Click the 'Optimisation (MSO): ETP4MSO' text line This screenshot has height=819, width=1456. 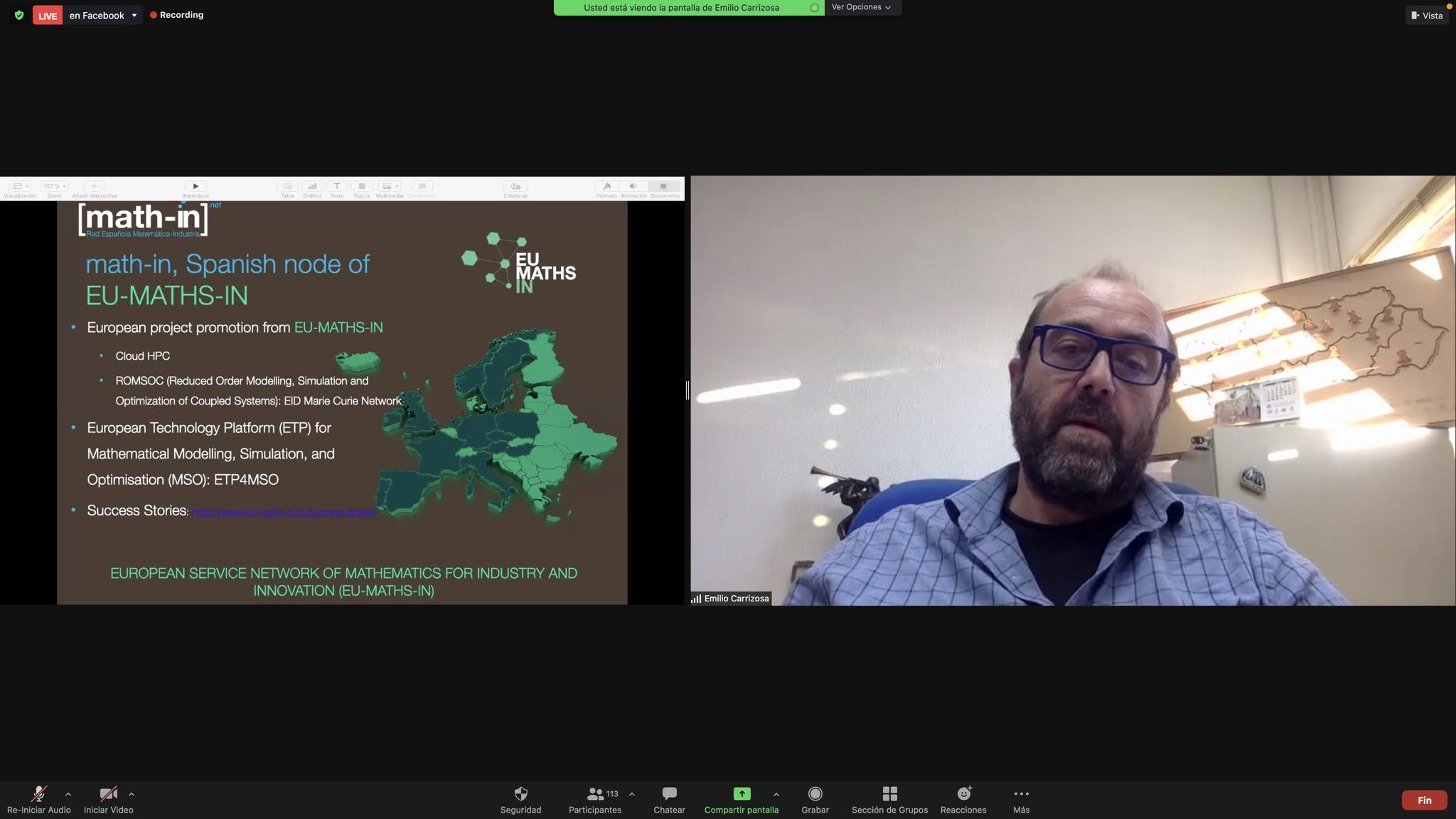[x=183, y=480]
